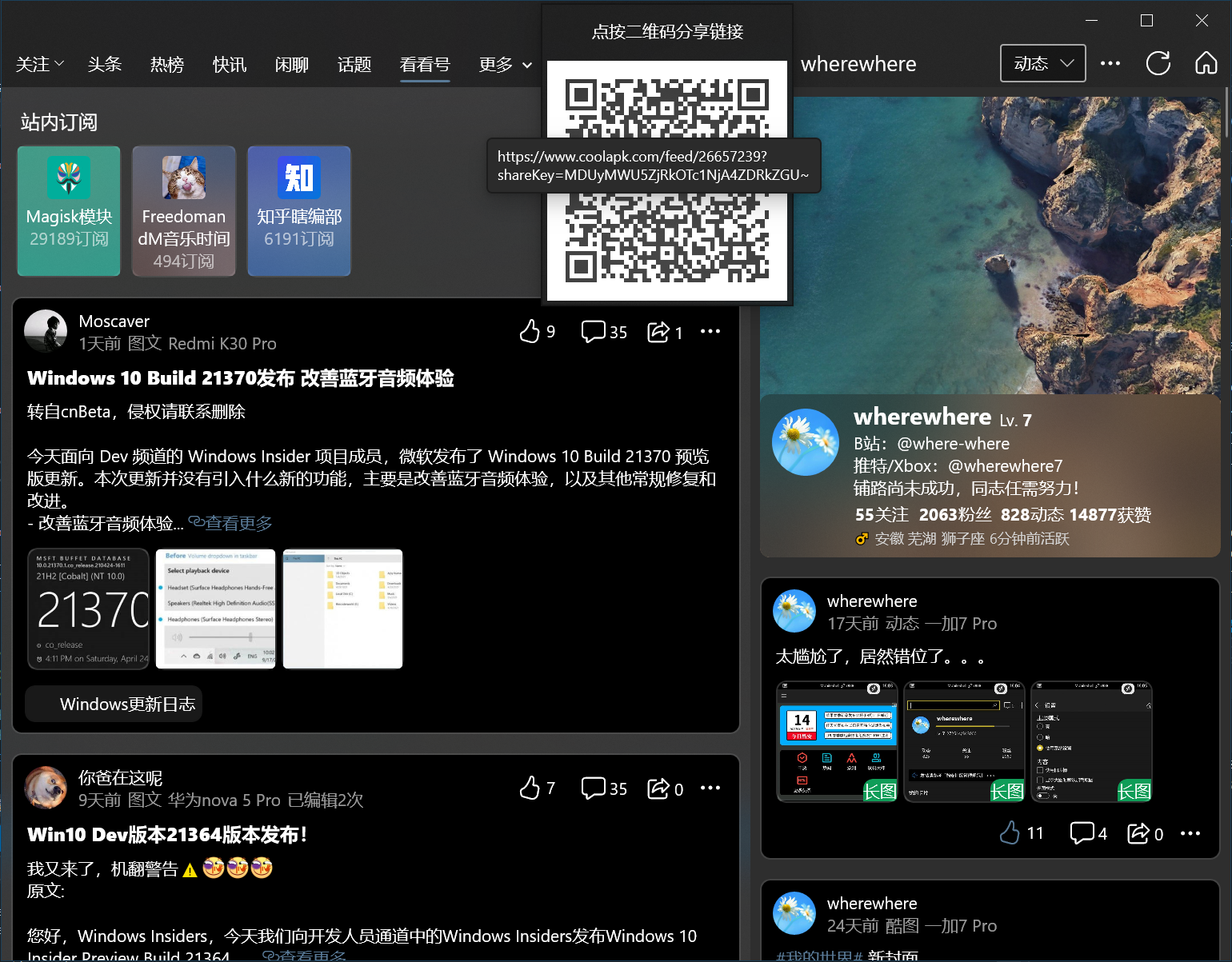This screenshot has width=1232, height=962.
Task: Click the refresh icon in the header
Action: tap(1158, 63)
